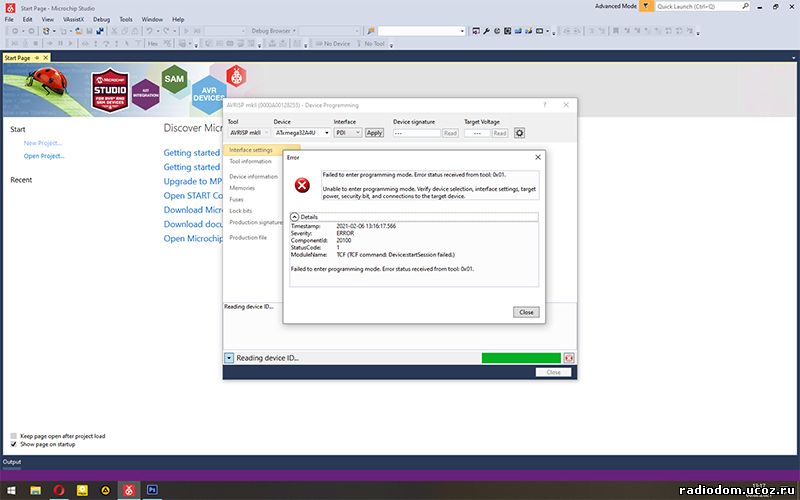Open the Edit menu
The width and height of the screenshot is (800, 500).
(x=28, y=19)
